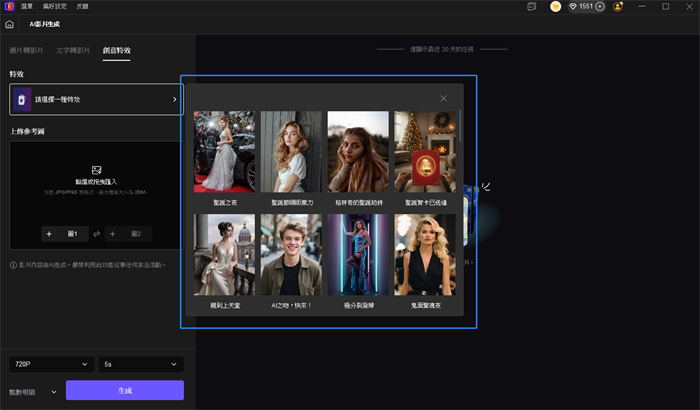Pick the 聖誕賀卡已送達 effect thumbnail
This screenshot has width=700, height=410.
pyautogui.click(x=425, y=151)
